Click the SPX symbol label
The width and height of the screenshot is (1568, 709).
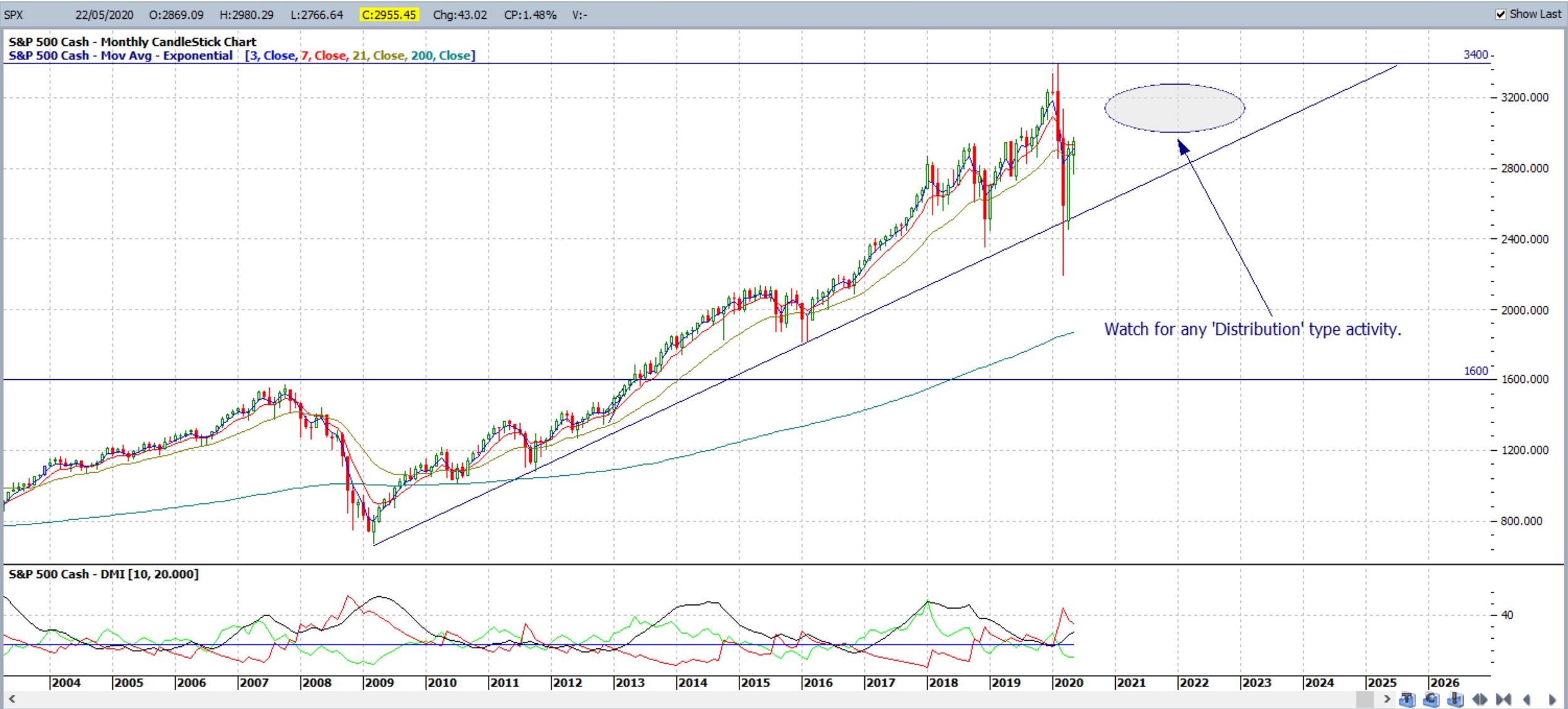[x=13, y=14]
